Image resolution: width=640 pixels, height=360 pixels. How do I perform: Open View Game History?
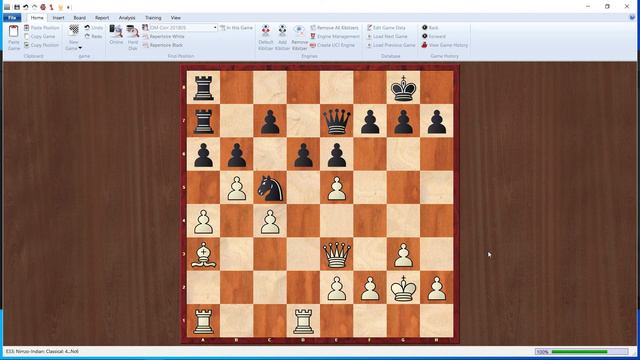pos(444,45)
